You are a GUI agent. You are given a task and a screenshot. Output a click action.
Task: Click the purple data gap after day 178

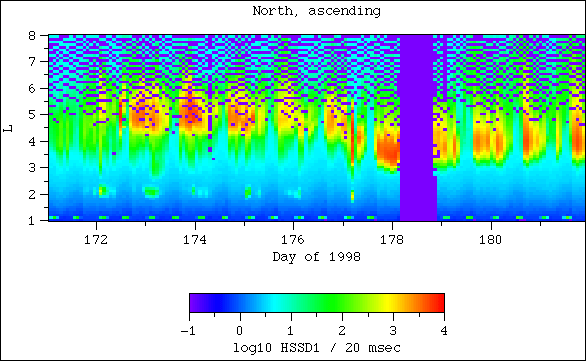[417, 128]
